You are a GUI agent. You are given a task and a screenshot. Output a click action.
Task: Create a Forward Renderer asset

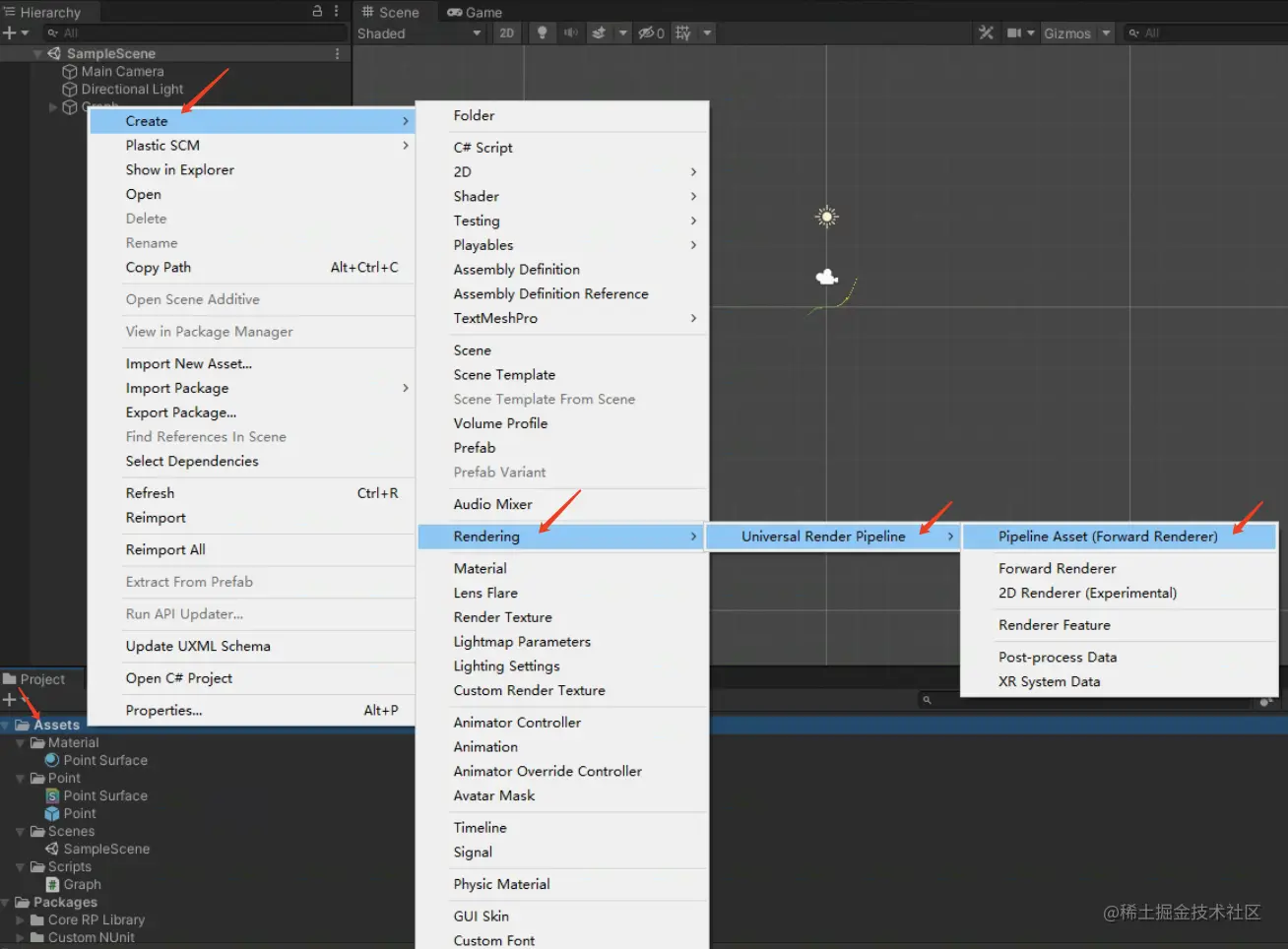click(x=1120, y=569)
